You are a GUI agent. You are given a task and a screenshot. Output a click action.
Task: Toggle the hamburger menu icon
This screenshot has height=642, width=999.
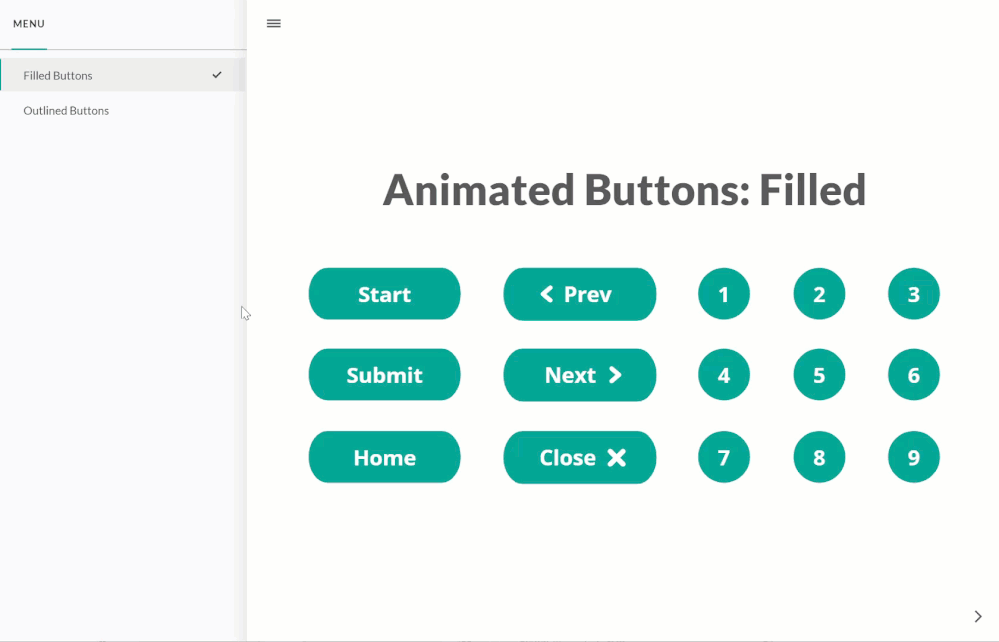tap(274, 23)
